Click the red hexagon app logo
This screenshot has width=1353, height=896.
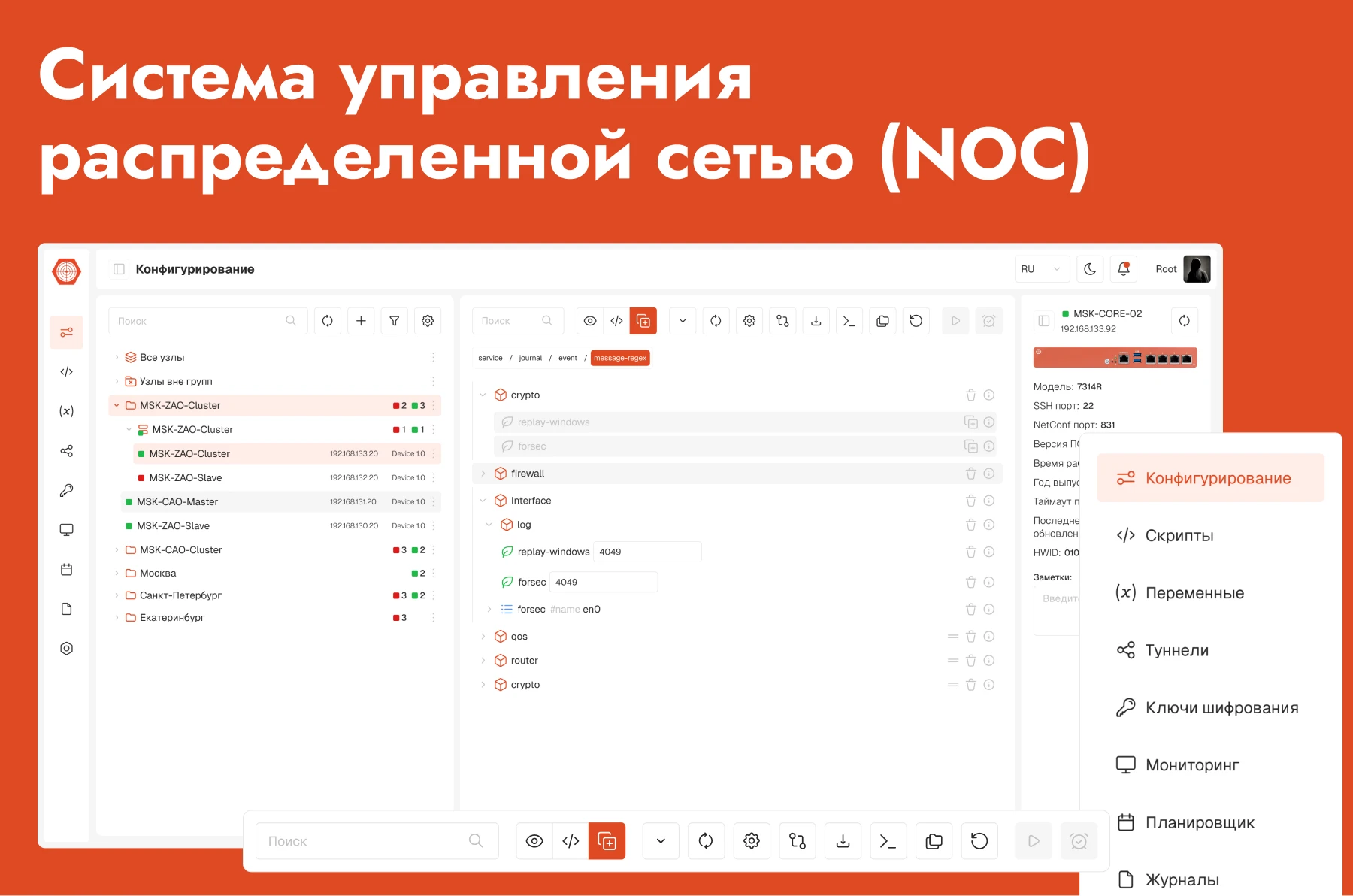click(x=67, y=271)
